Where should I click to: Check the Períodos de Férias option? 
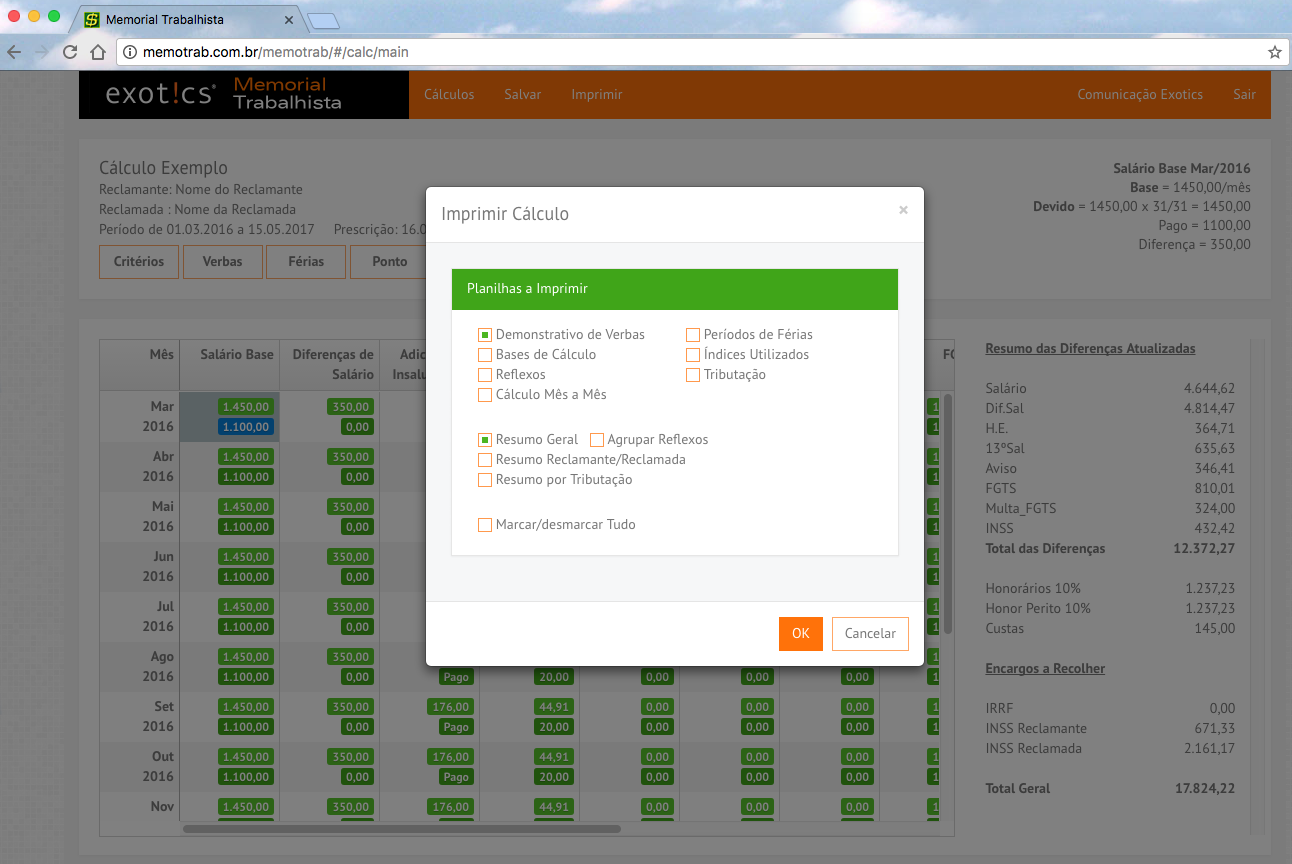click(x=693, y=335)
